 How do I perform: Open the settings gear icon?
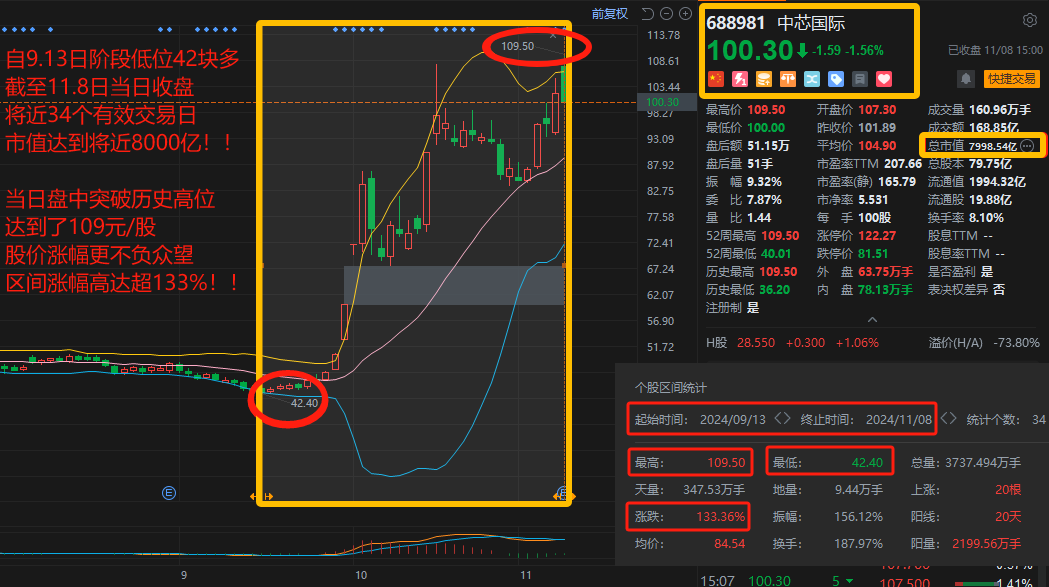click(x=1030, y=20)
